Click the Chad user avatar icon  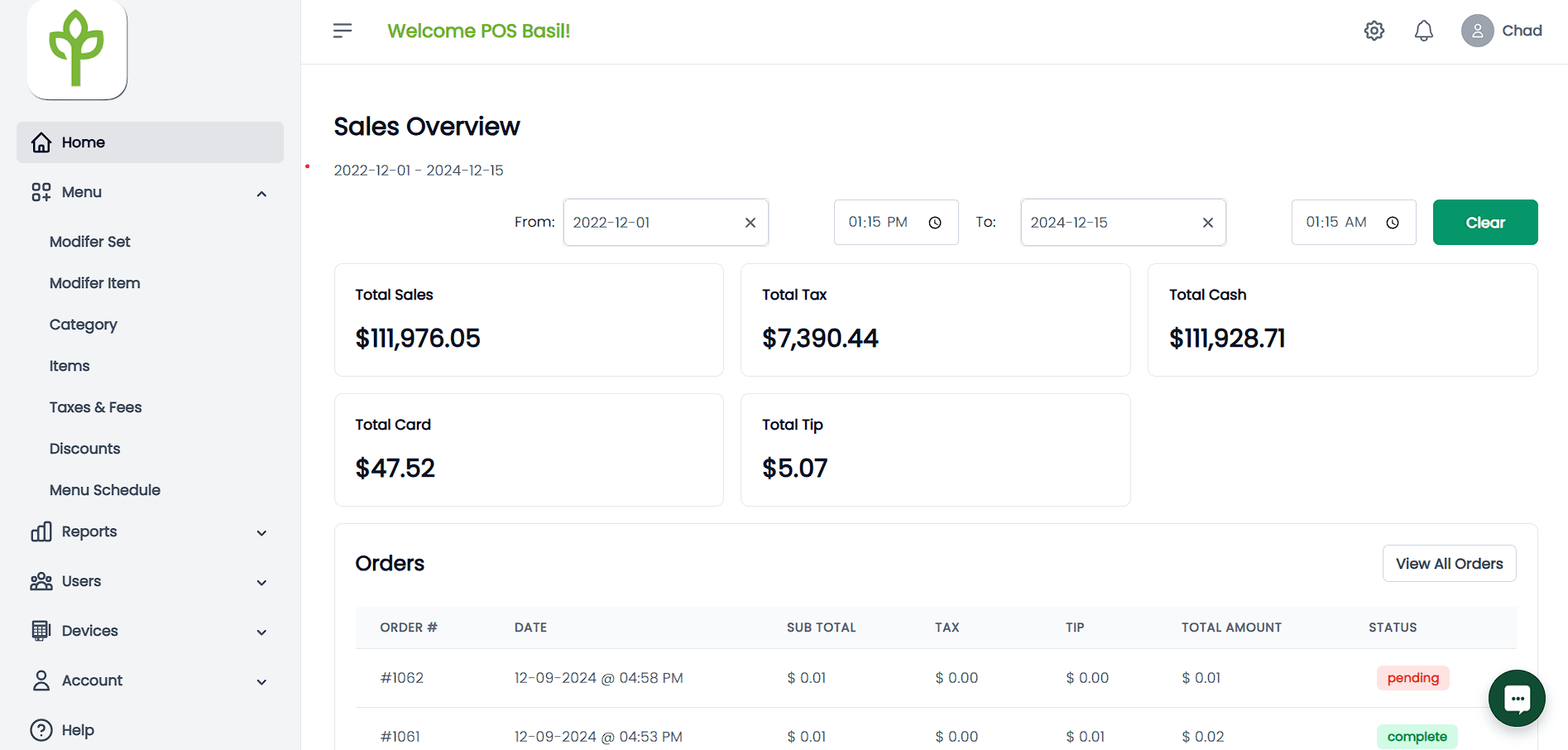[x=1477, y=31]
